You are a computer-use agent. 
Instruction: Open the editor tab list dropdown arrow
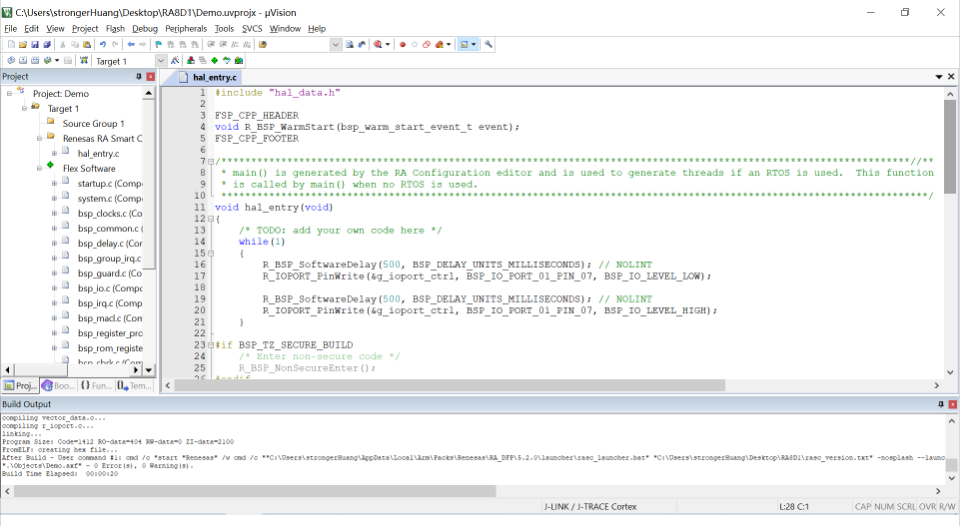[x=939, y=77]
